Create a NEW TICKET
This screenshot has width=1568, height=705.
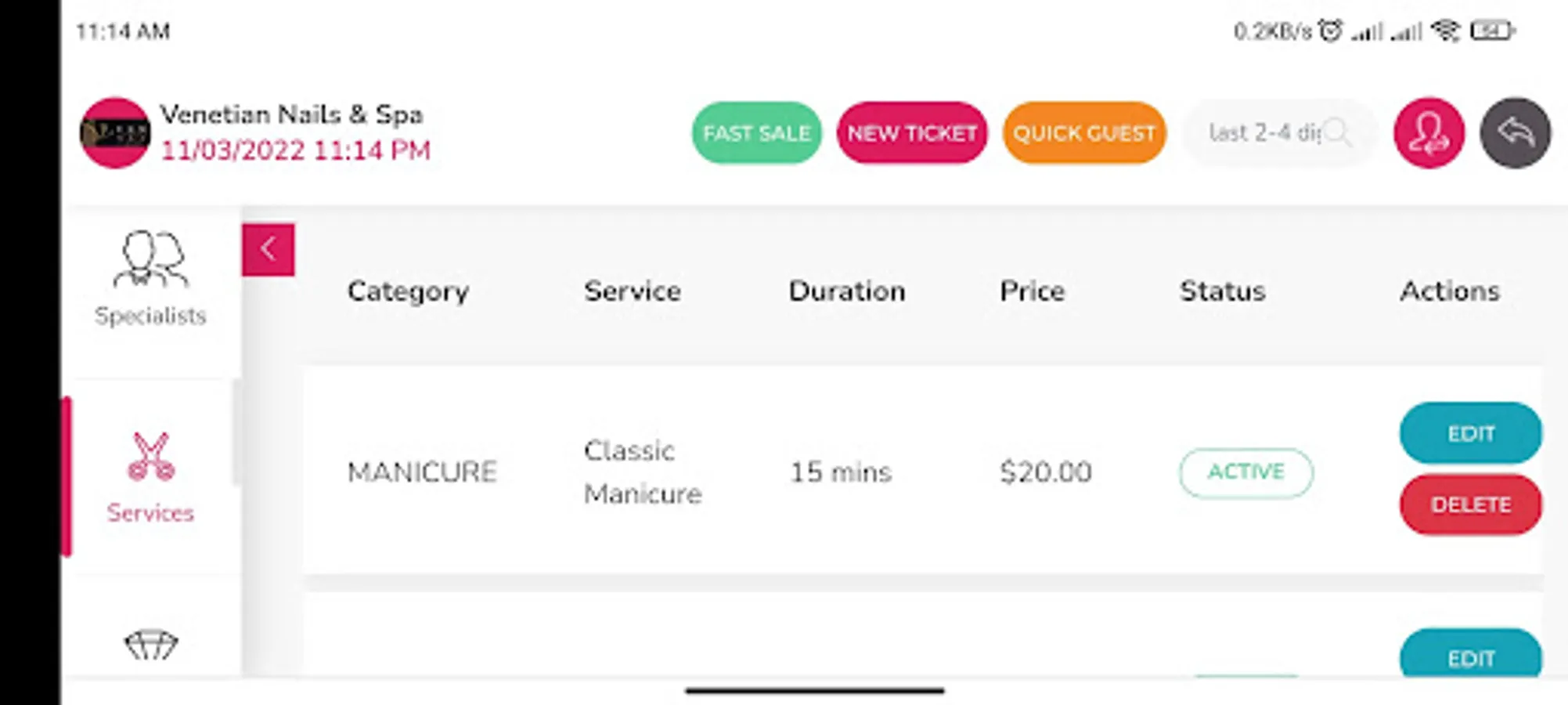912,133
